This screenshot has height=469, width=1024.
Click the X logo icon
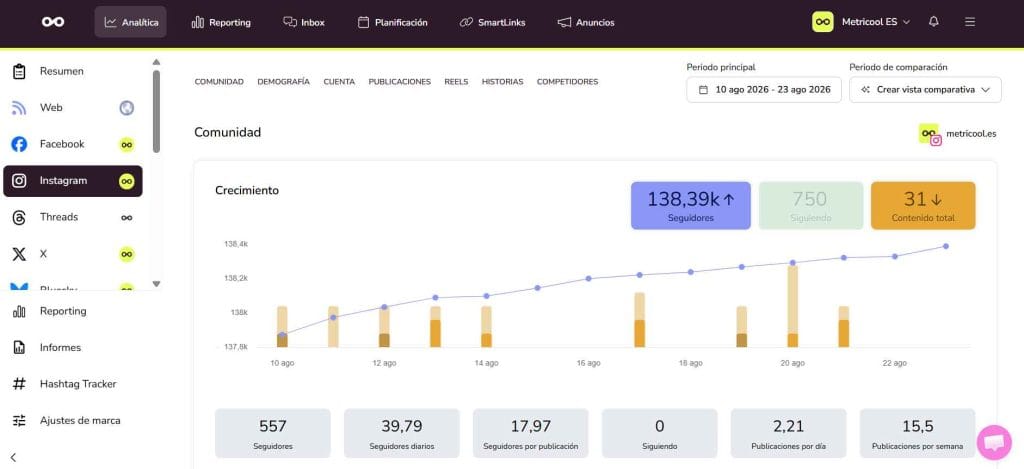point(20,254)
